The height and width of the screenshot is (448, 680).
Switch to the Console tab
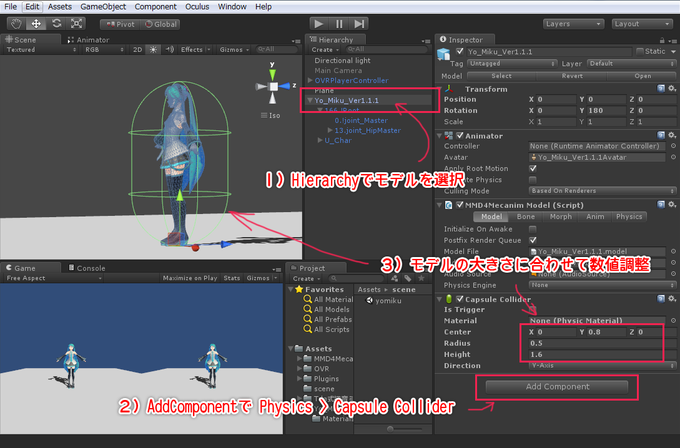pyautogui.click(x=87, y=268)
